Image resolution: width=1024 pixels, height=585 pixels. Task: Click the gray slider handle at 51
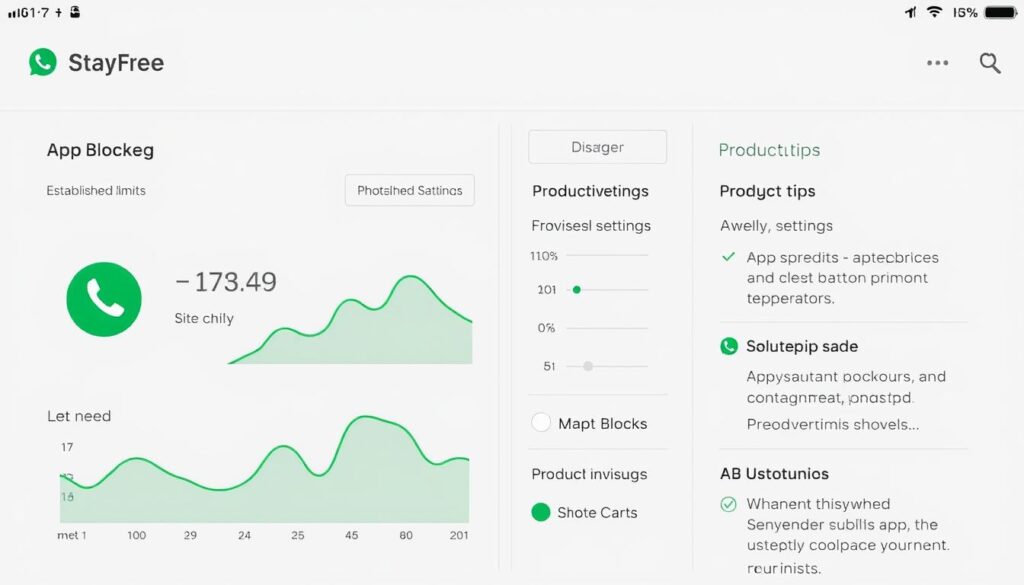click(x=588, y=367)
